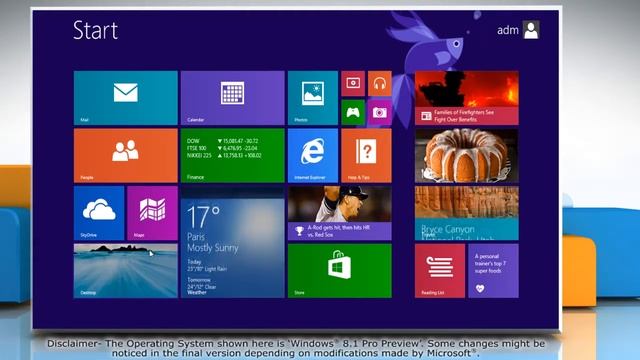
Task: Open the Reading List tile
Action: (440, 271)
